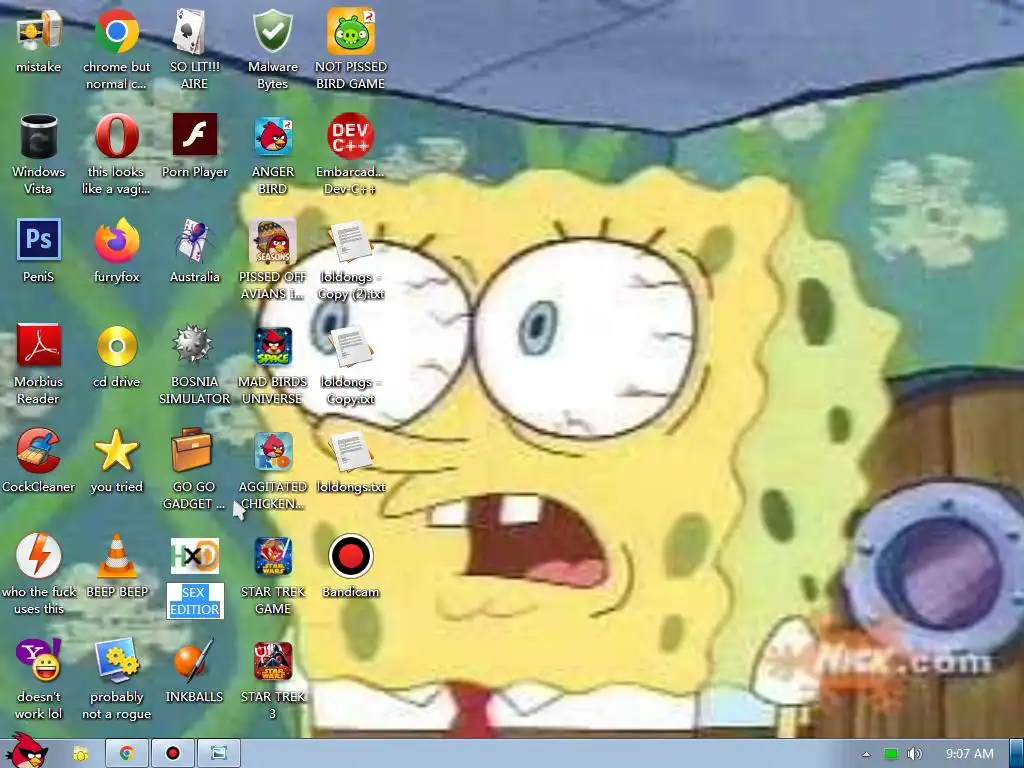Click the green tray status icon
Screen dimensions: 1024x768
891,754
